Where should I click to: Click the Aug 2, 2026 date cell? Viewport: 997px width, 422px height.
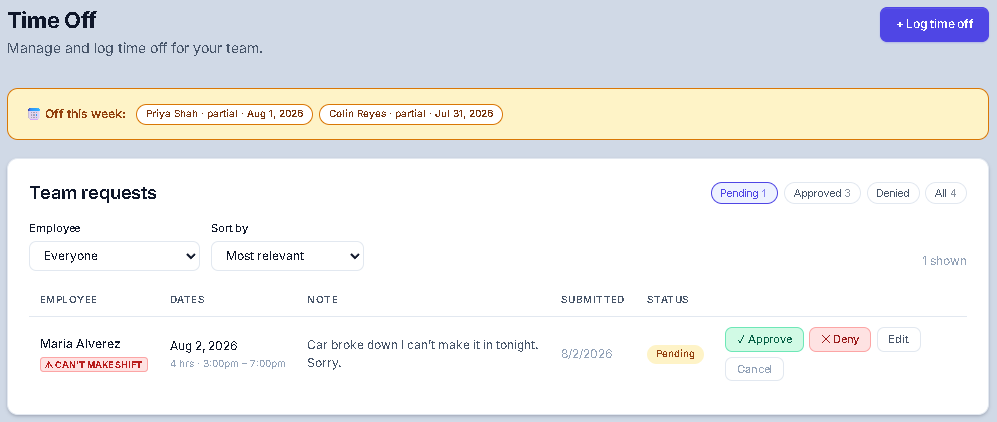[x=203, y=346]
